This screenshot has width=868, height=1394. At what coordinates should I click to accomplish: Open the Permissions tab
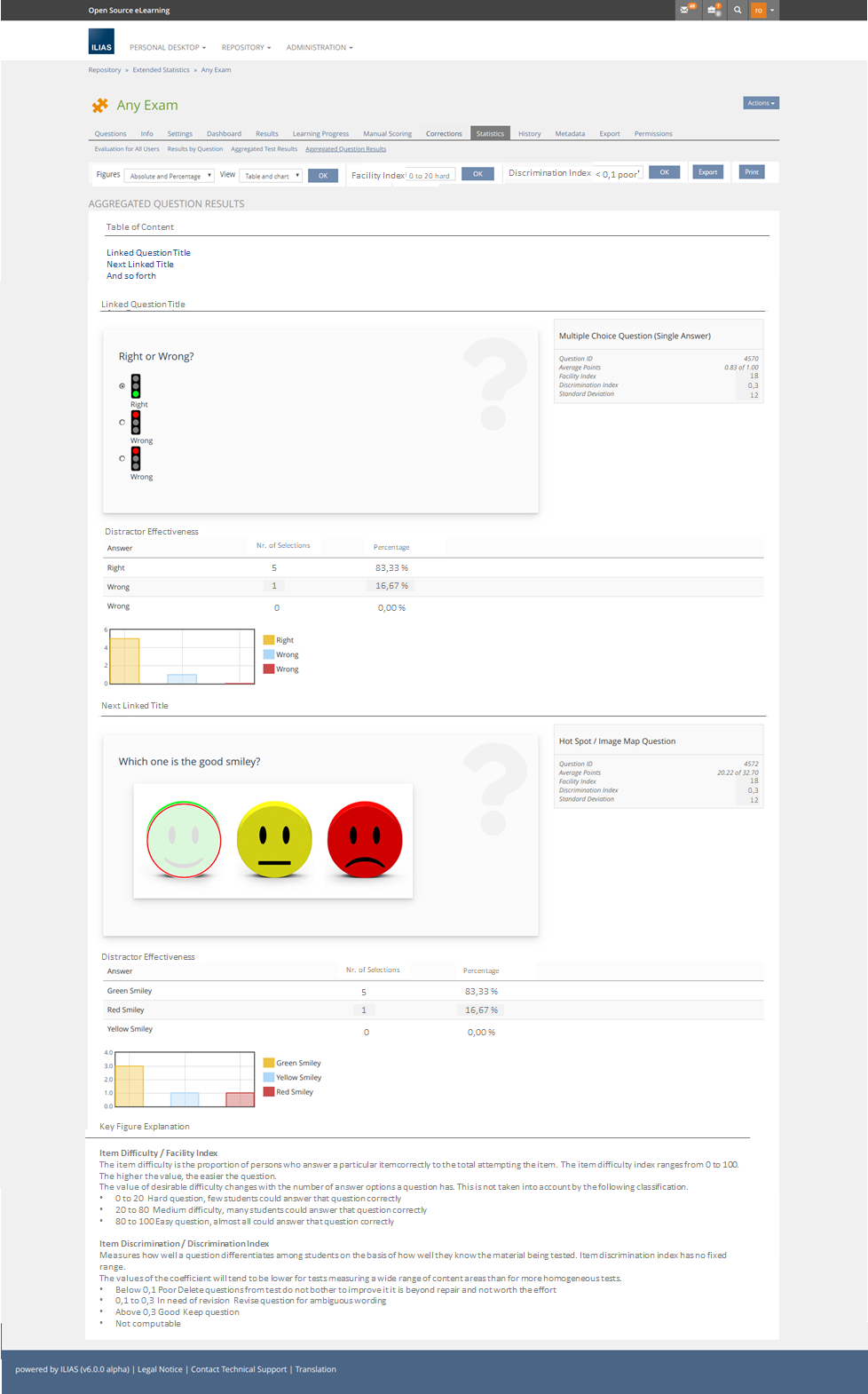pos(653,133)
